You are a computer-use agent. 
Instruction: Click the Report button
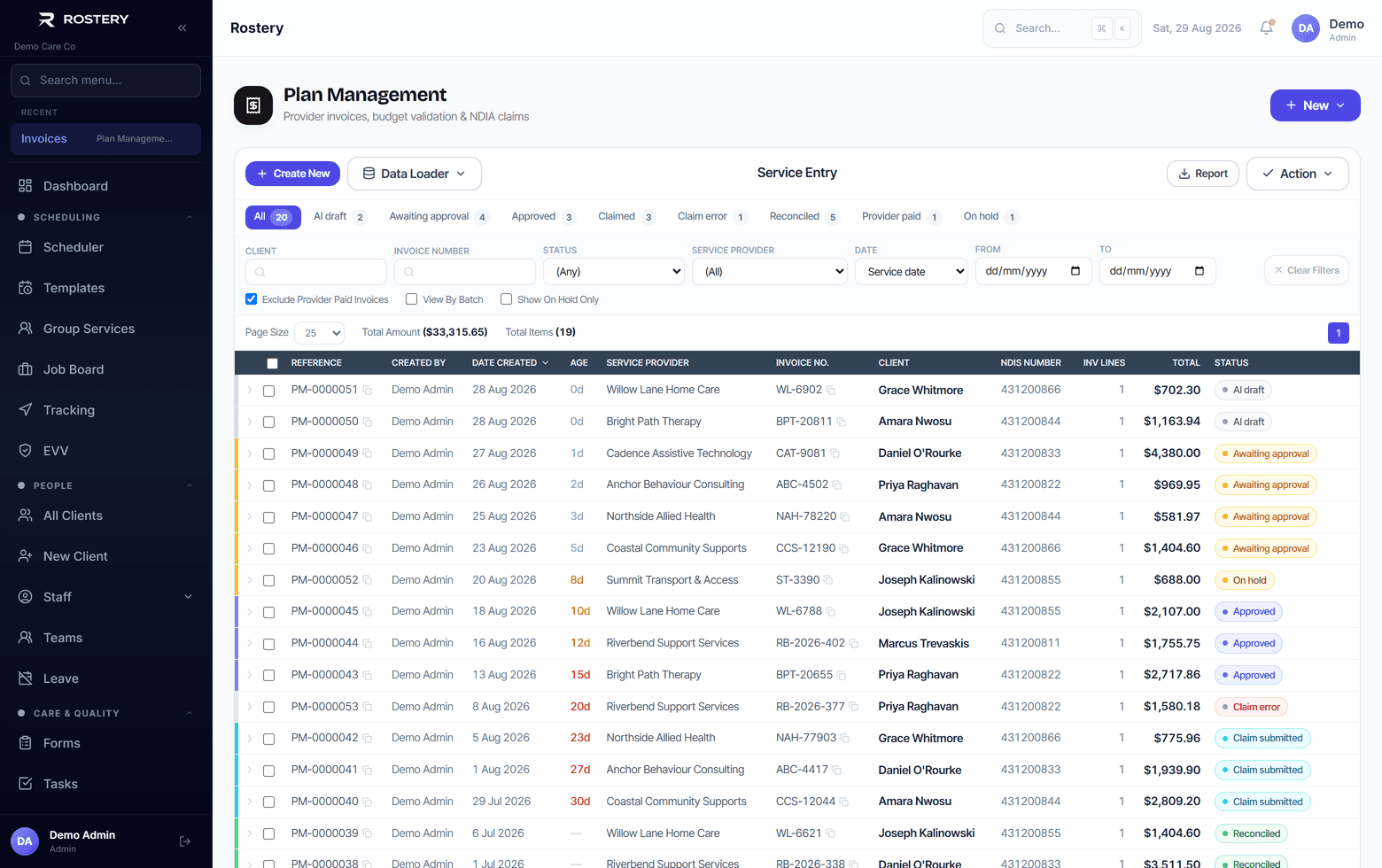(1203, 174)
